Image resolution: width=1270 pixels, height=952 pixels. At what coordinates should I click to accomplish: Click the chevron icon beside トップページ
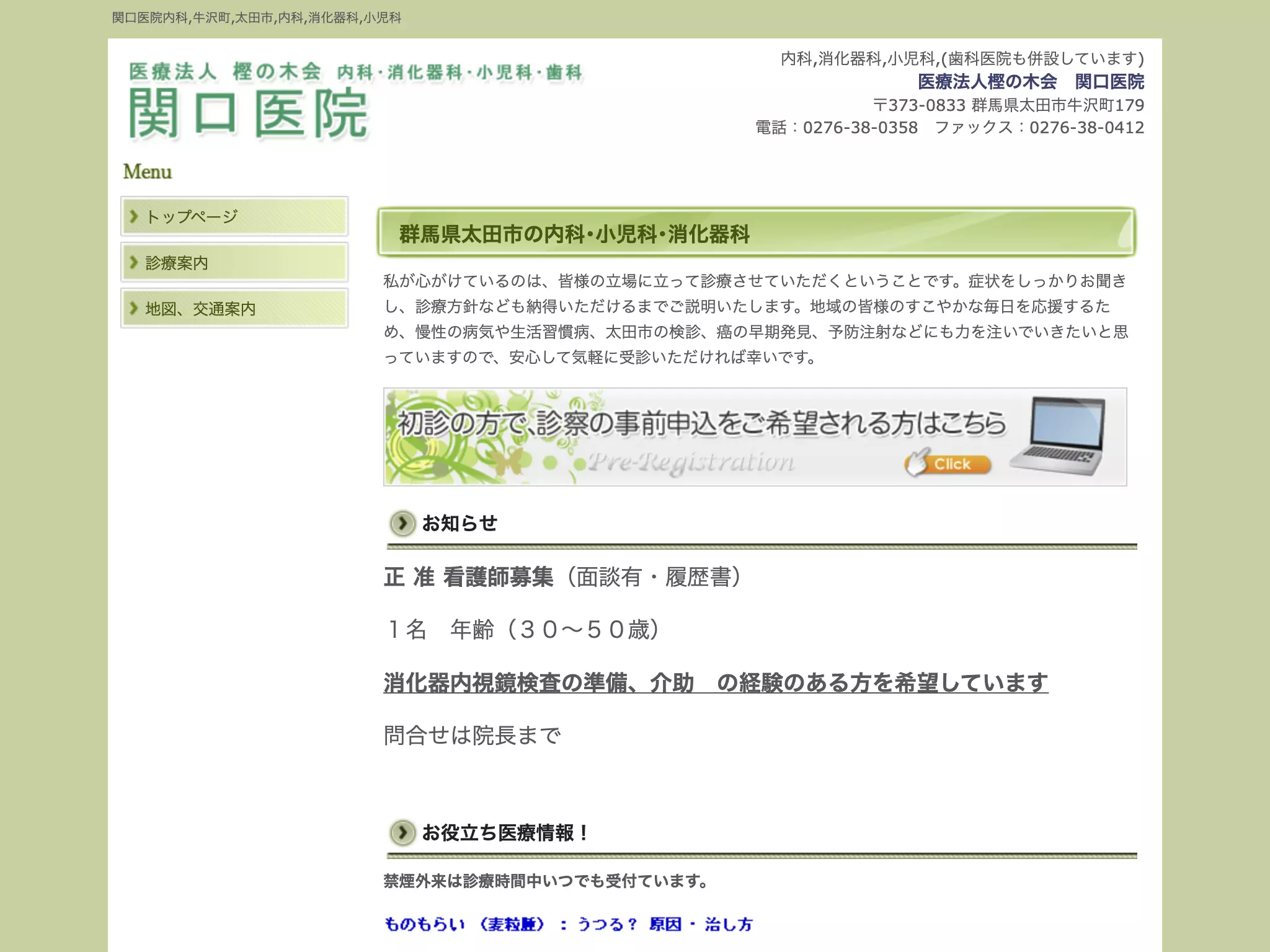(x=133, y=216)
